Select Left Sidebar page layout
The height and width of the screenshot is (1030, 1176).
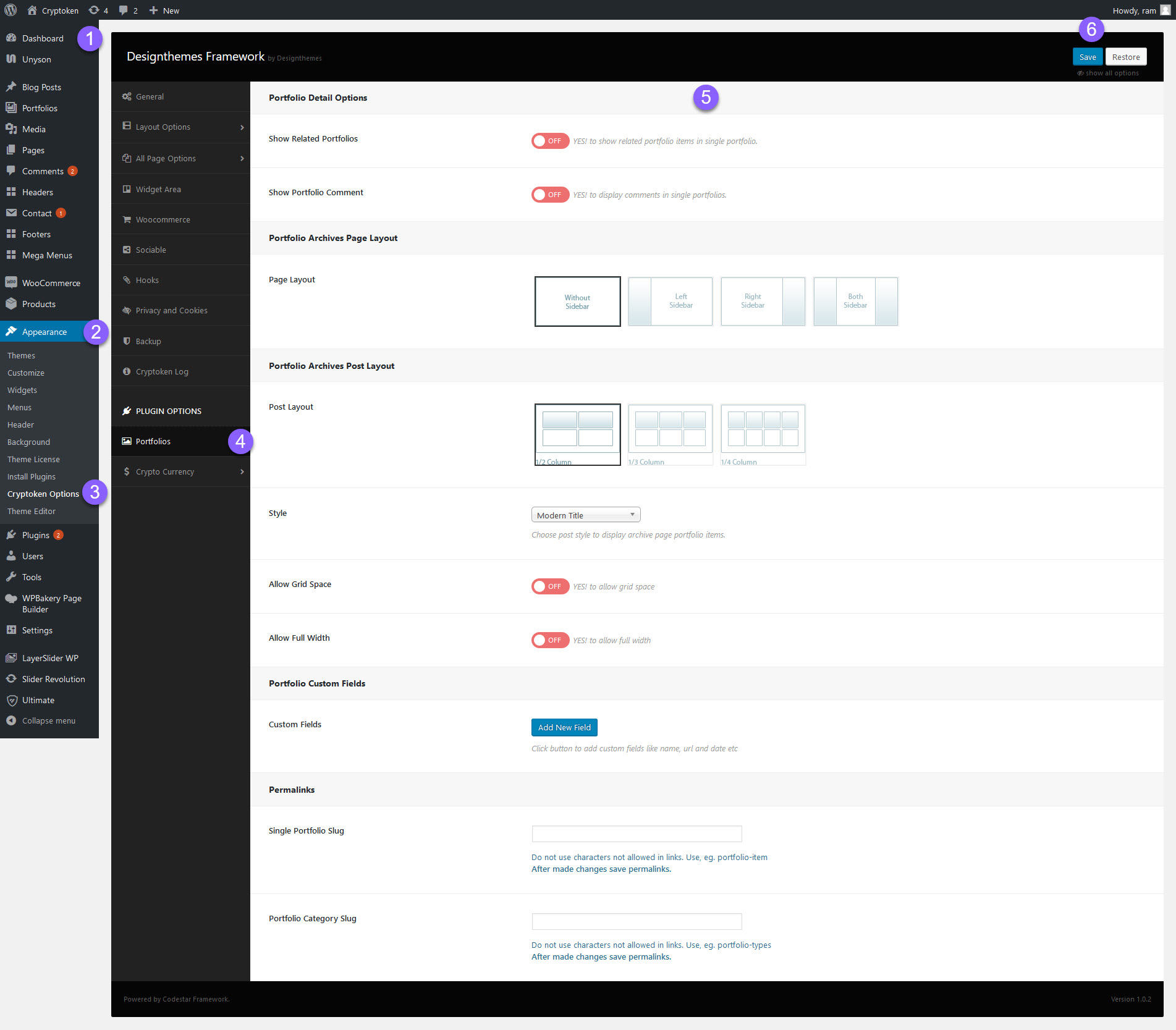click(x=670, y=302)
